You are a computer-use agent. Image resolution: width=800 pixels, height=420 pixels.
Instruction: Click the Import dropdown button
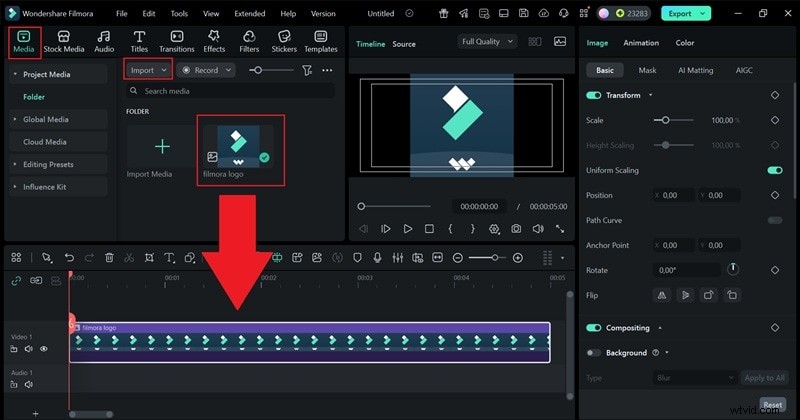148,70
